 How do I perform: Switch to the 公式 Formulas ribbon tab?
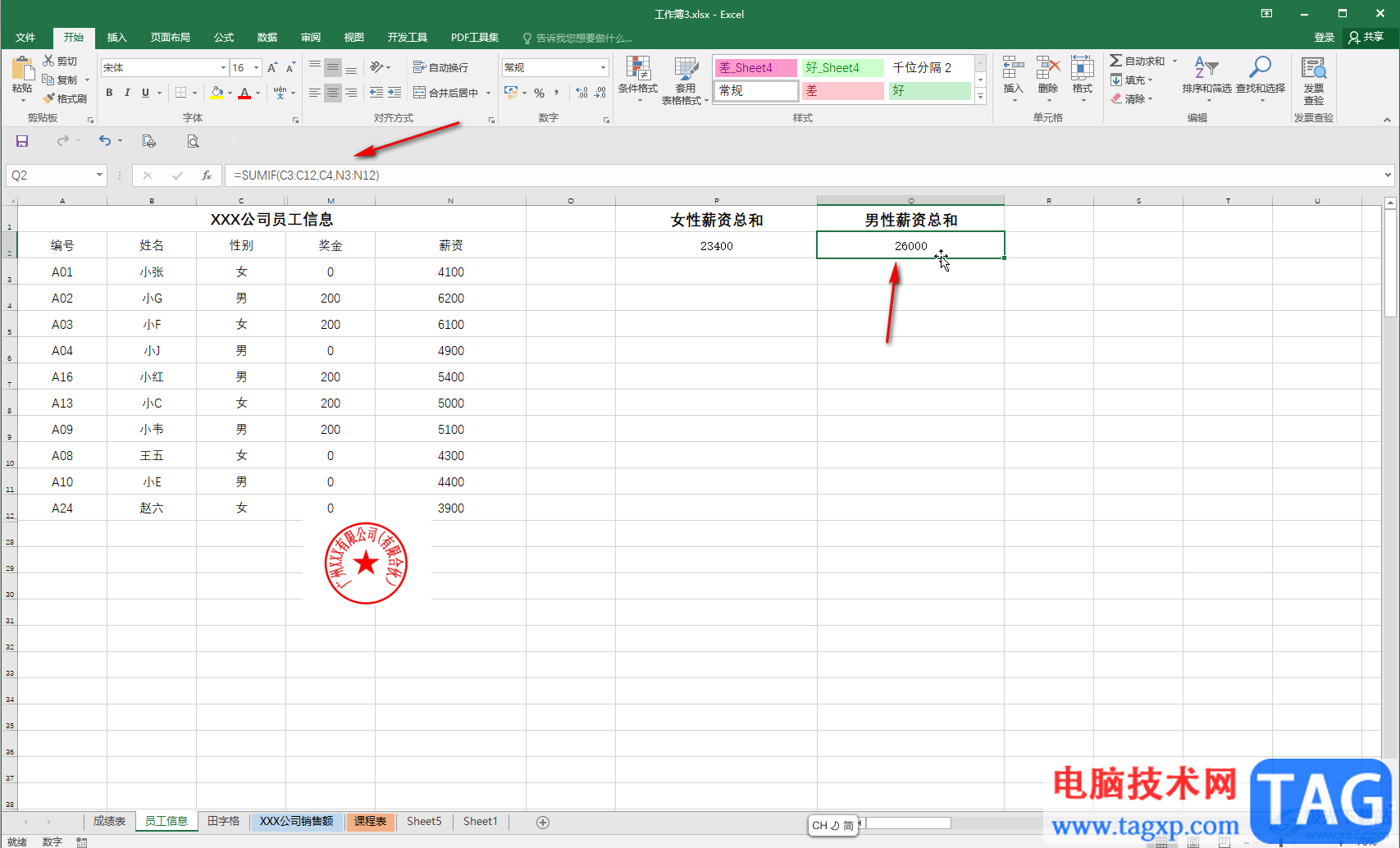coord(224,38)
